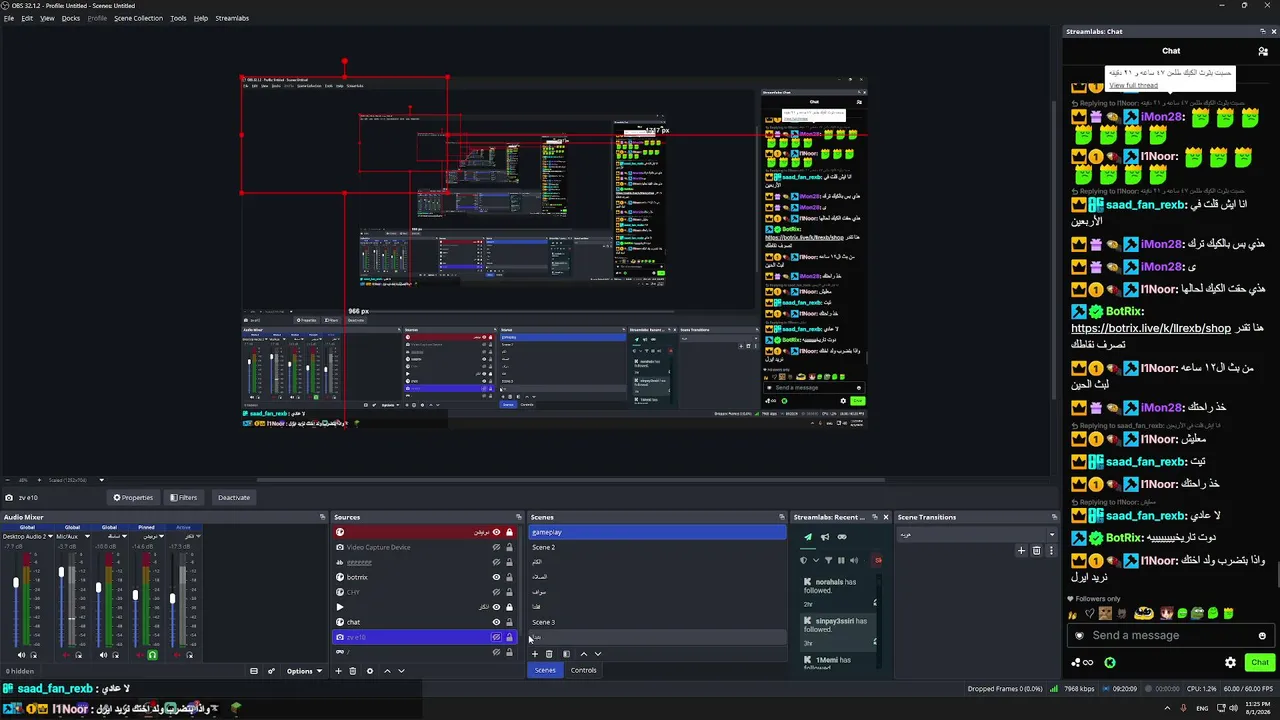The width and height of the screenshot is (1280, 720).
Task: Send message with green Chat button
Action: pyautogui.click(x=1260, y=662)
